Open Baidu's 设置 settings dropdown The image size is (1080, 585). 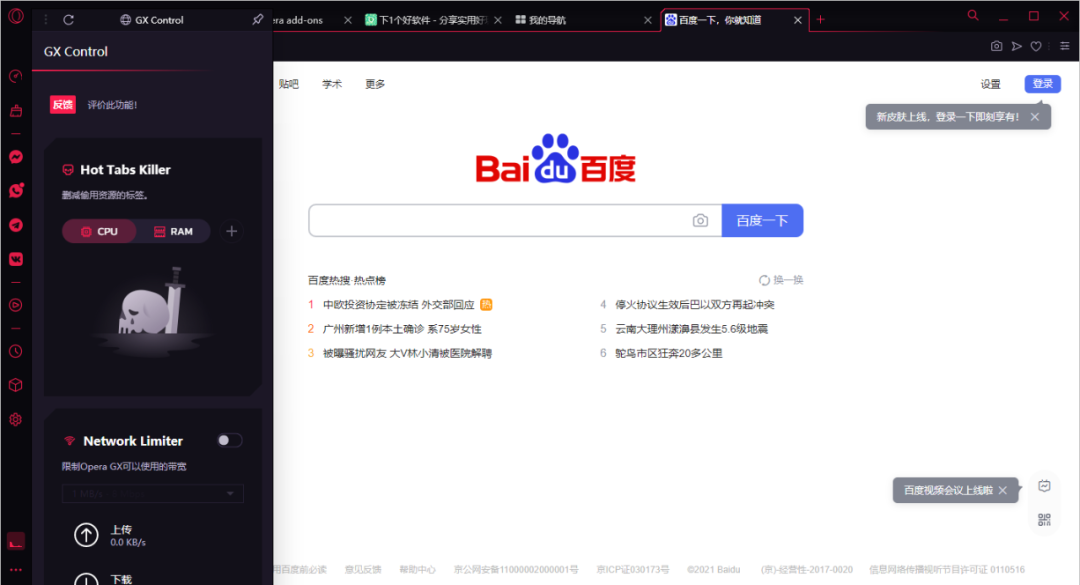(991, 84)
